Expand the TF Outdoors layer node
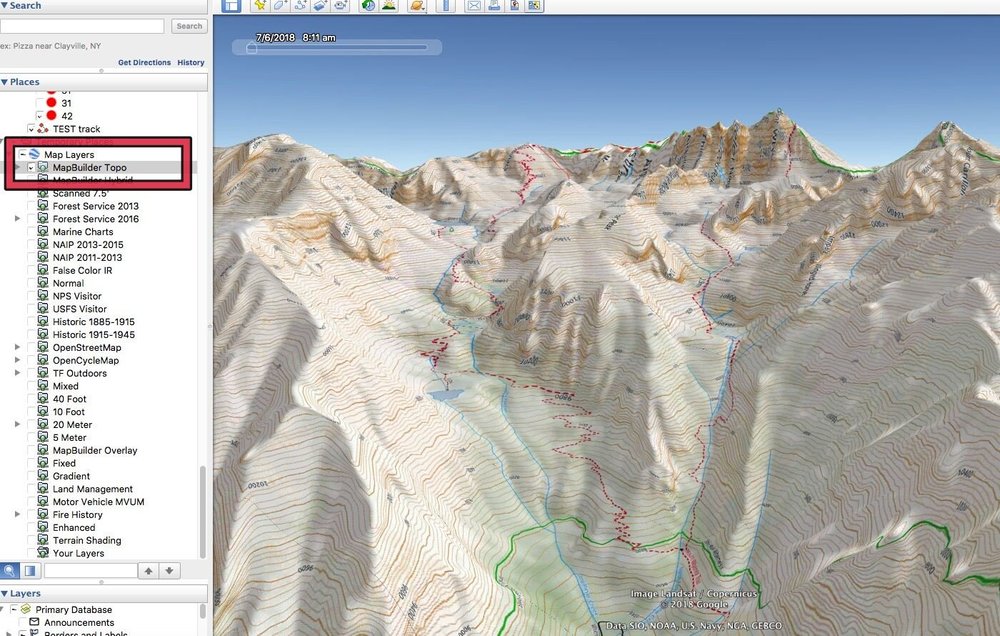This screenshot has width=1000, height=636. tap(17, 373)
